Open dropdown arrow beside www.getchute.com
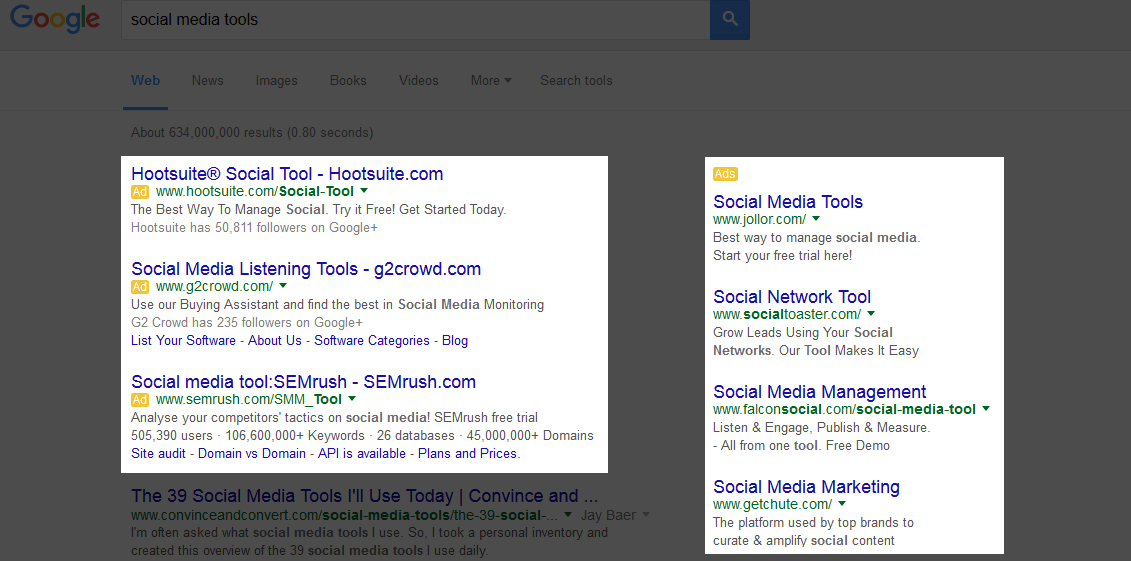The image size is (1131, 561). [x=842, y=504]
